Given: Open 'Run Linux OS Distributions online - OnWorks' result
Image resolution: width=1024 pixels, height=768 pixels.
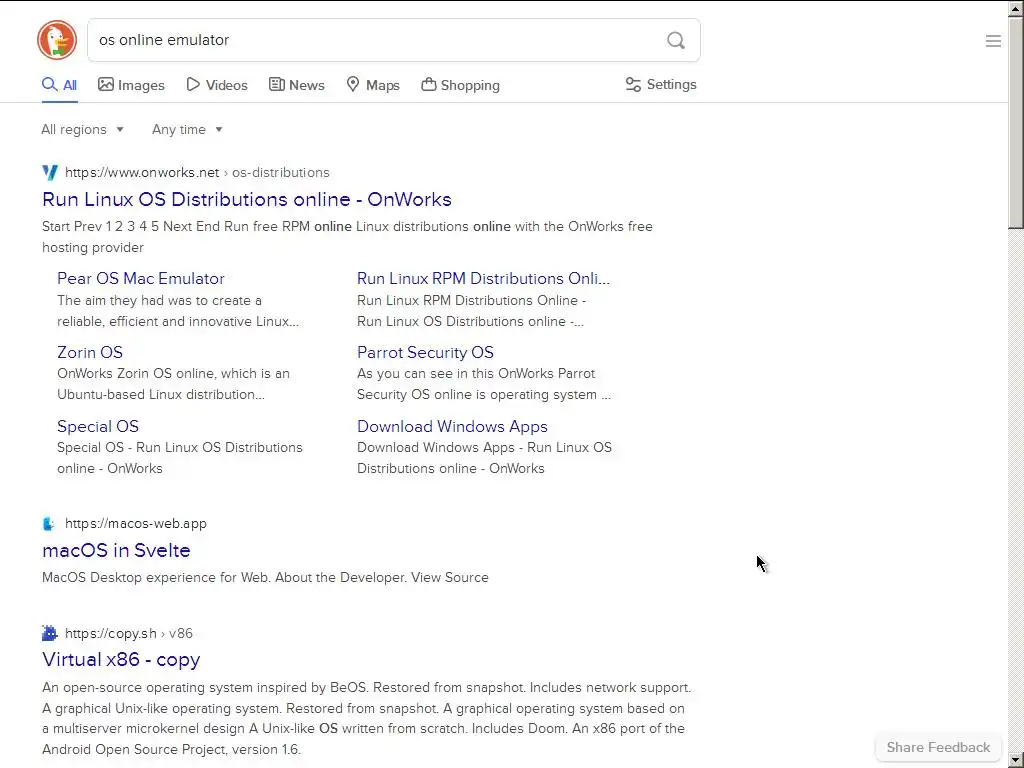Looking at the screenshot, I should click(x=247, y=199).
